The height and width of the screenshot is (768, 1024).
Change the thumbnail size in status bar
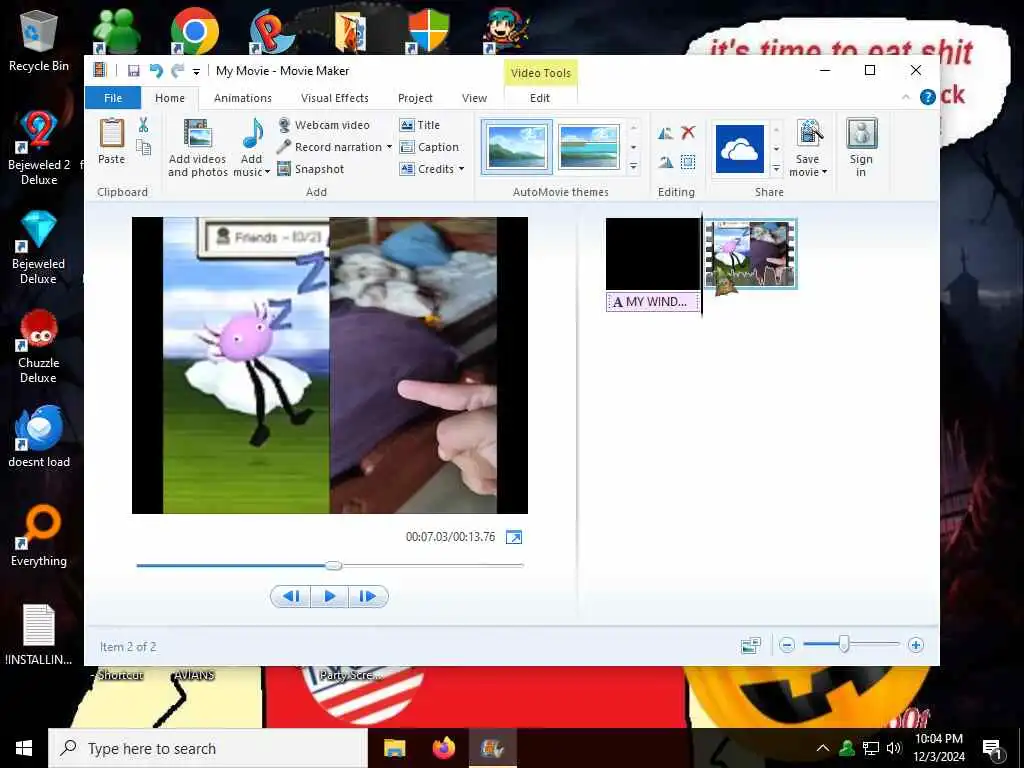coord(751,646)
